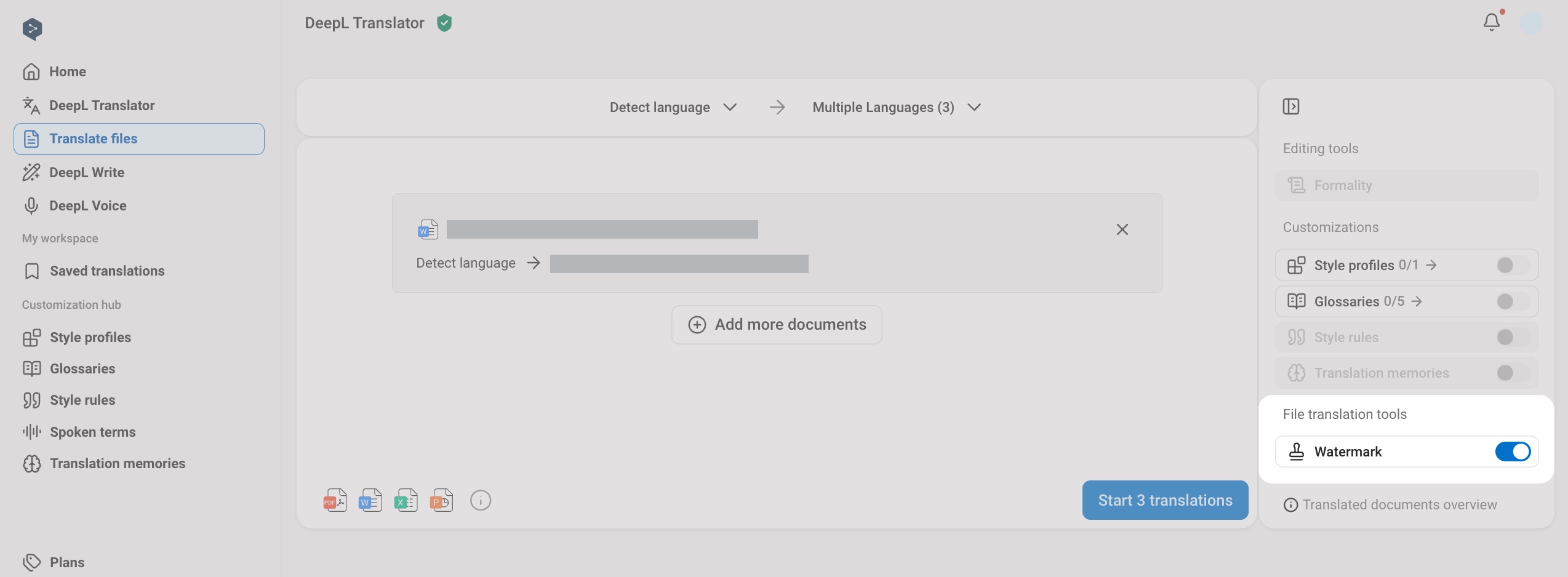Click the green security shield badge
Viewport: 1568px width, 577px height.
444,23
